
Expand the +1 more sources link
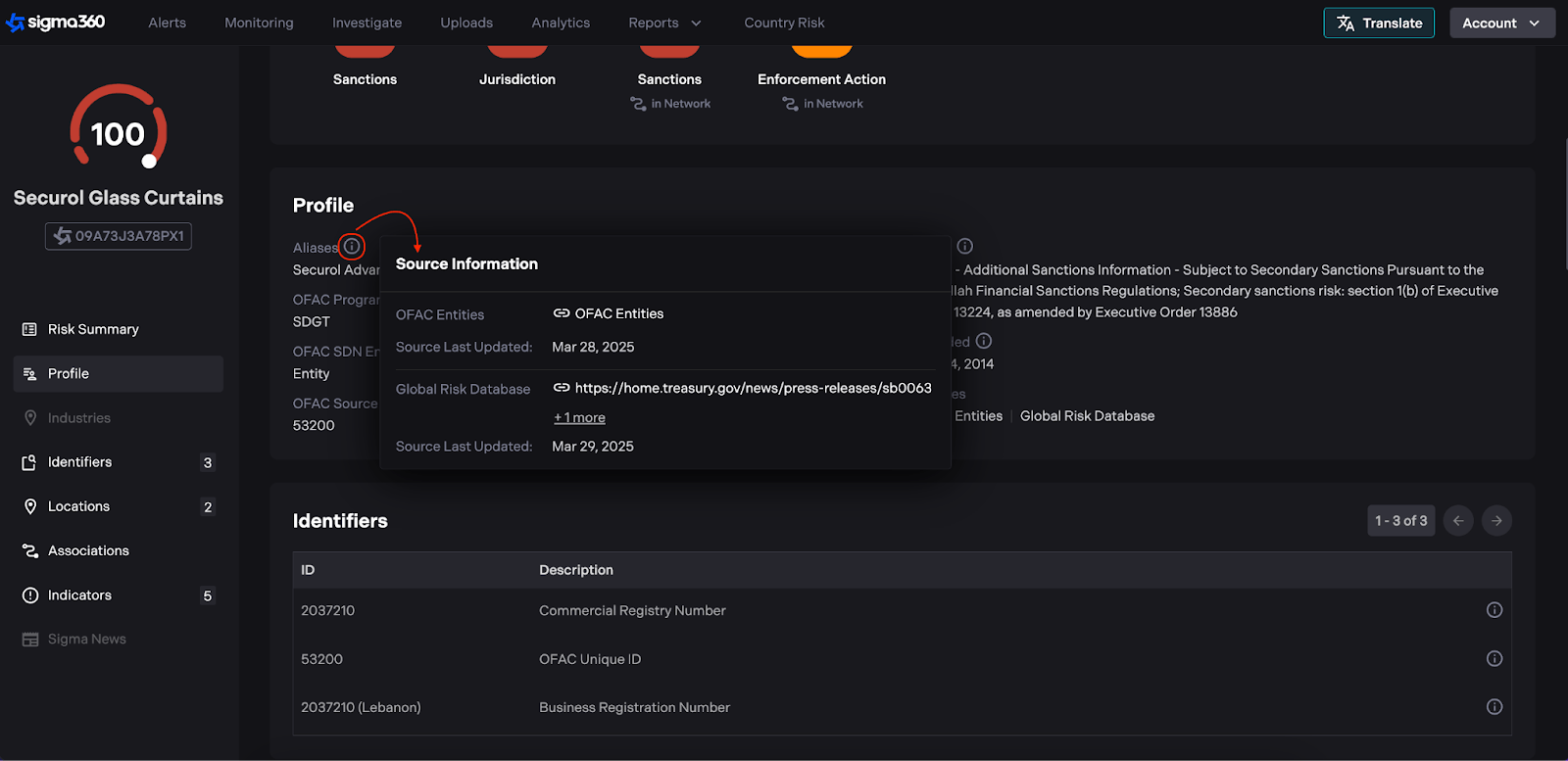coord(579,418)
